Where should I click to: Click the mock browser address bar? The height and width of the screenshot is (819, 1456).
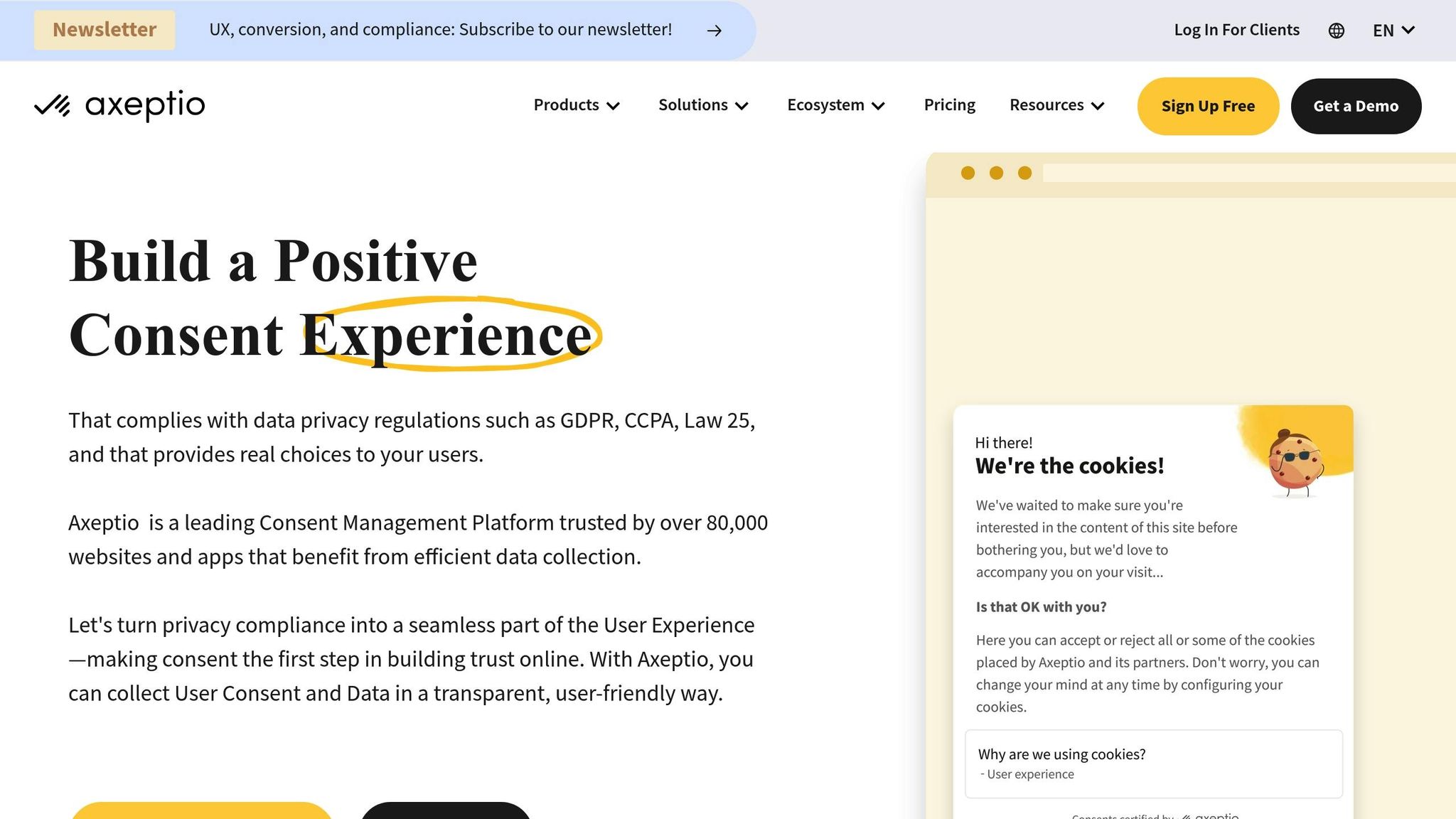coord(1249,173)
